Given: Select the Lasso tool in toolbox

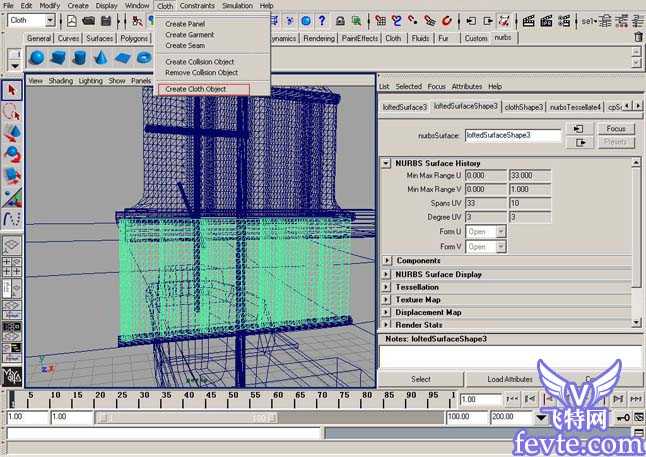Looking at the screenshot, I should pyautogui.click(x=12, y=112).
